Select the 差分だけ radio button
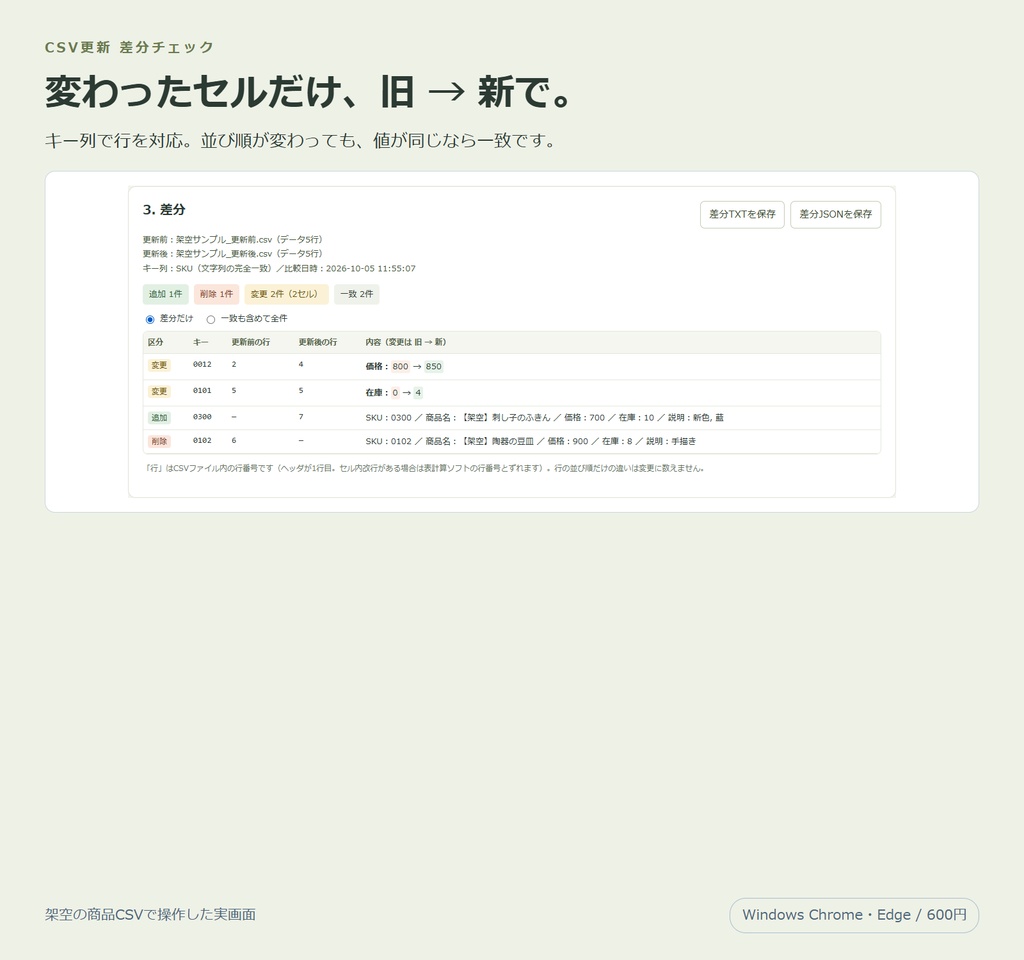 pos(150,319)
